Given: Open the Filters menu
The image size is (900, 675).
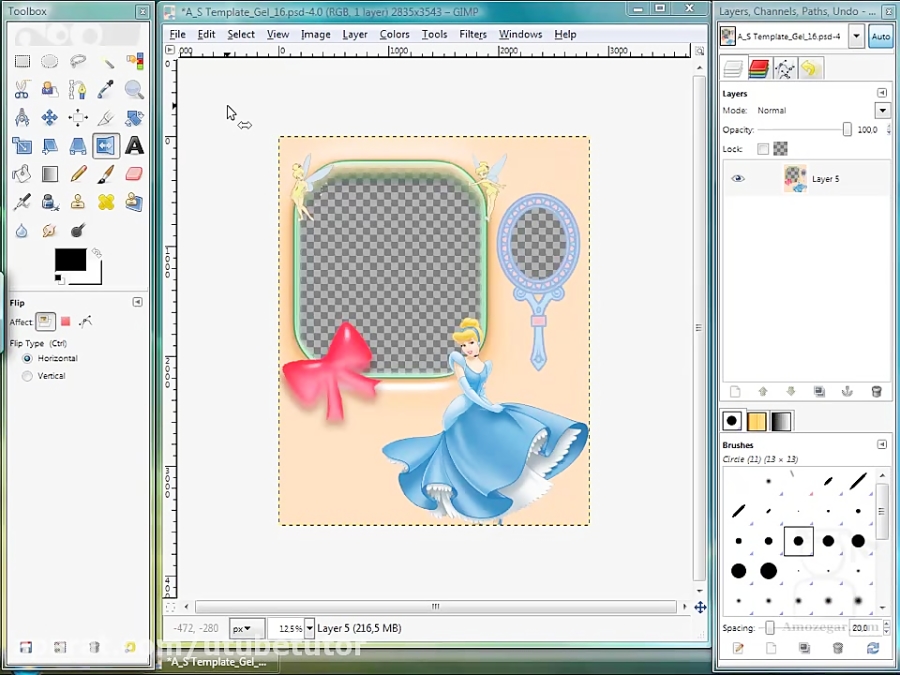Looking at the screenshot, I should point(472,33).
